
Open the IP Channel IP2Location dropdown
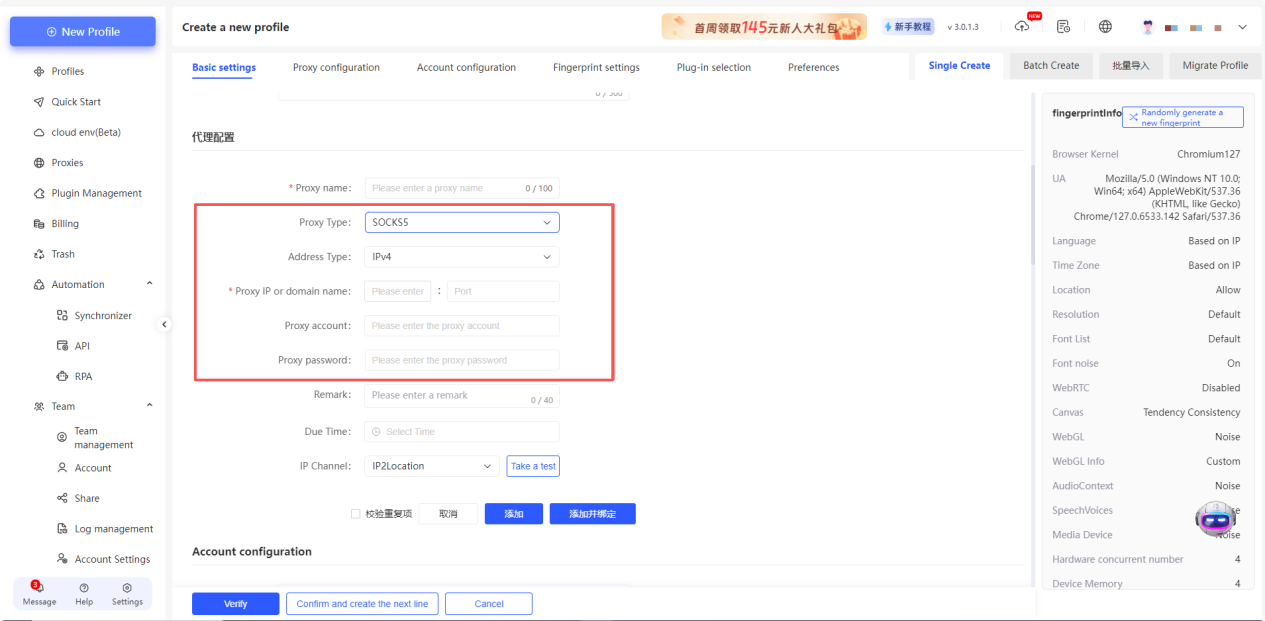tap(431, 466)
